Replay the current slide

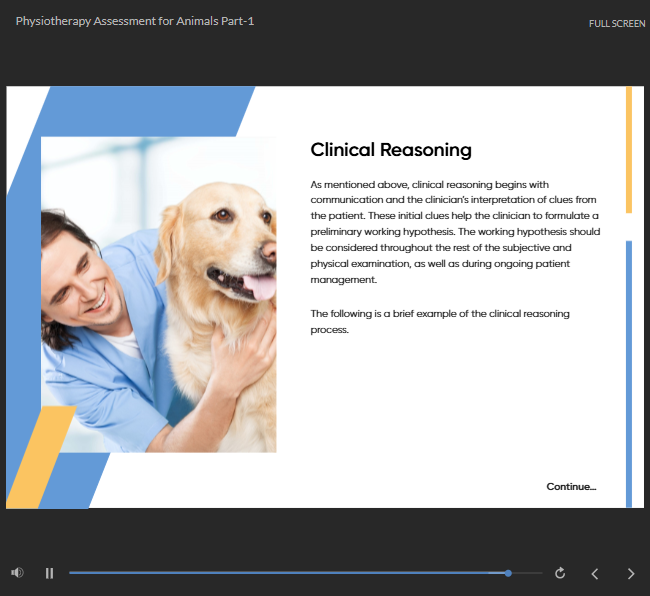560,573
